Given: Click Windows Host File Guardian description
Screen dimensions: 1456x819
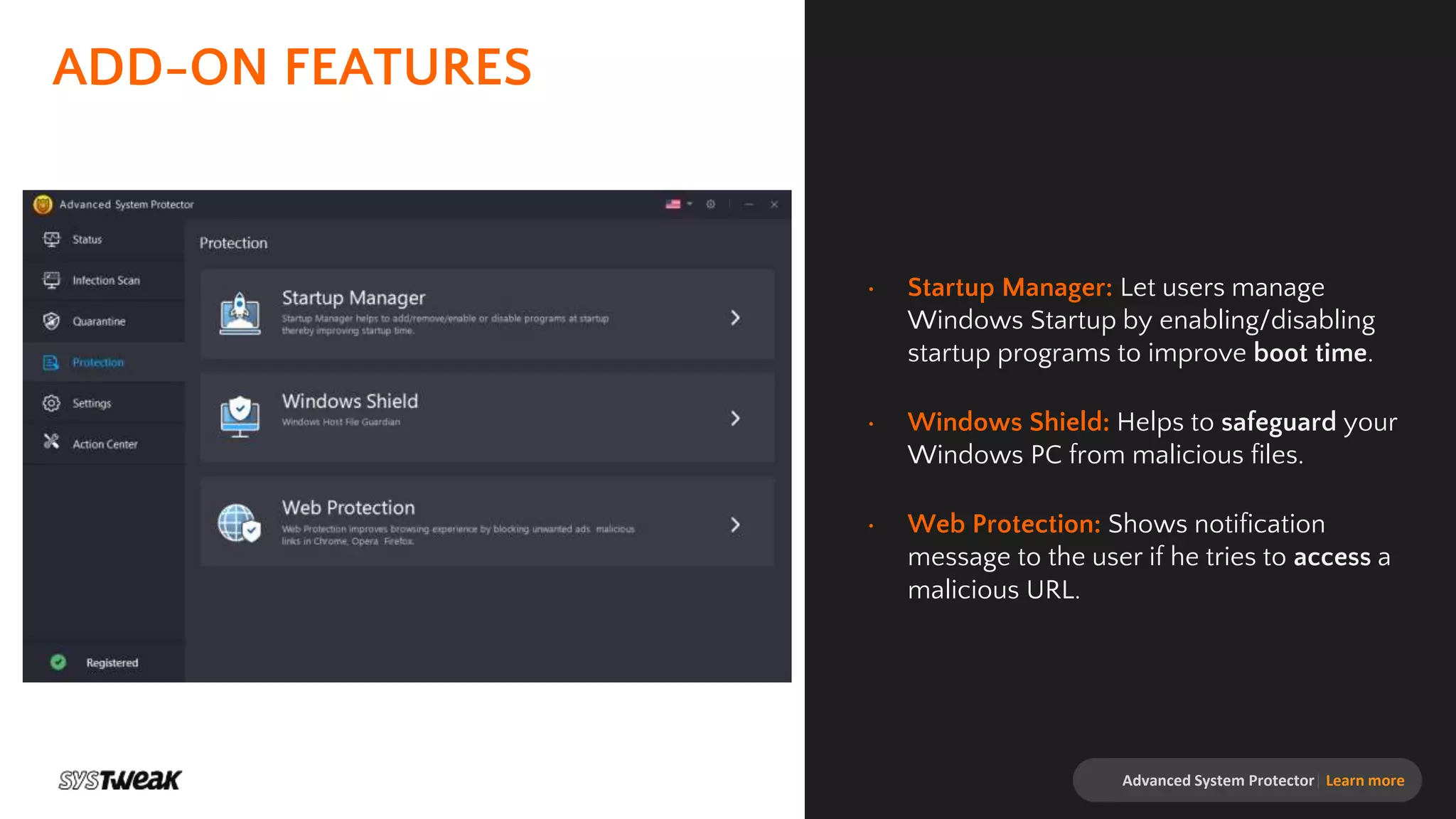Looking at the screenshot, I should point(341,422).
